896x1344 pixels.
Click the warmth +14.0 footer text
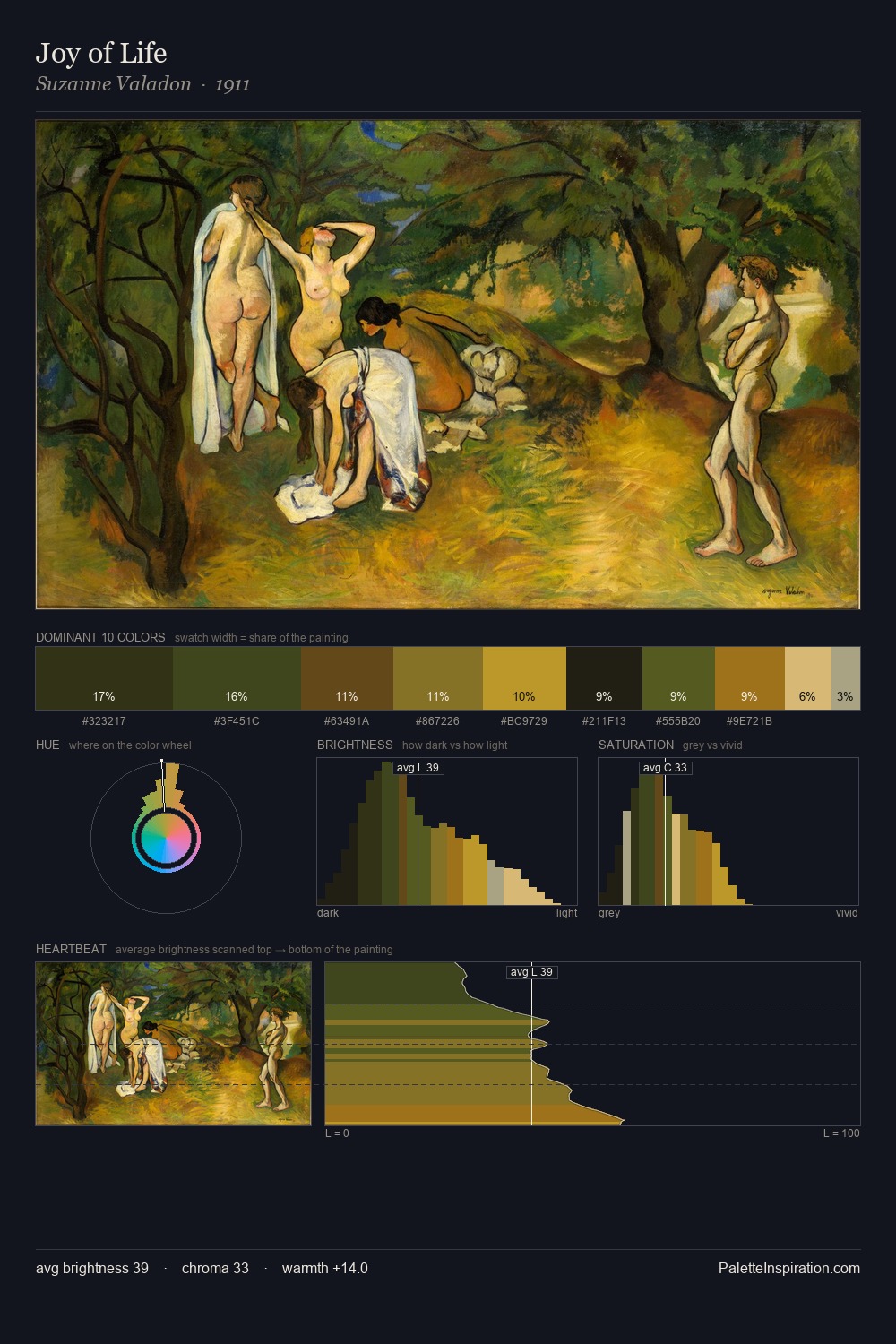tap(325, 1268)
